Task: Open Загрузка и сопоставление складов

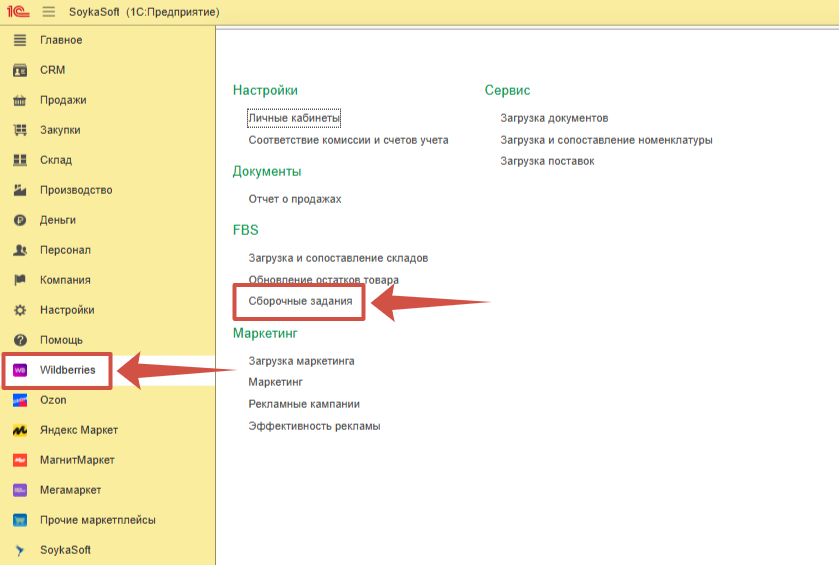Action: 338,258
